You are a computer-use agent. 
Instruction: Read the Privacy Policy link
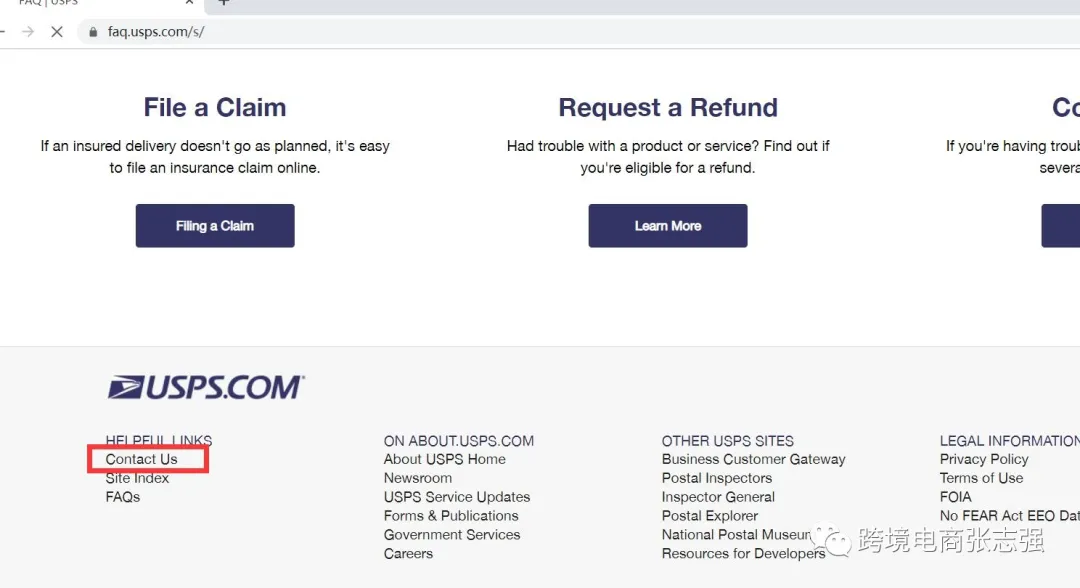pyautogui.click(x=984, y=459)
